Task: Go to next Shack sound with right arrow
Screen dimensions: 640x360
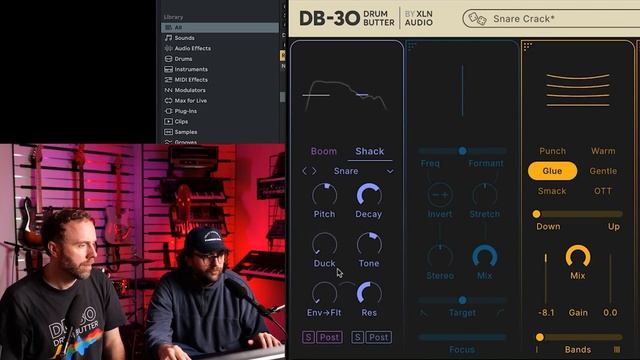Action: pos(314,171)
